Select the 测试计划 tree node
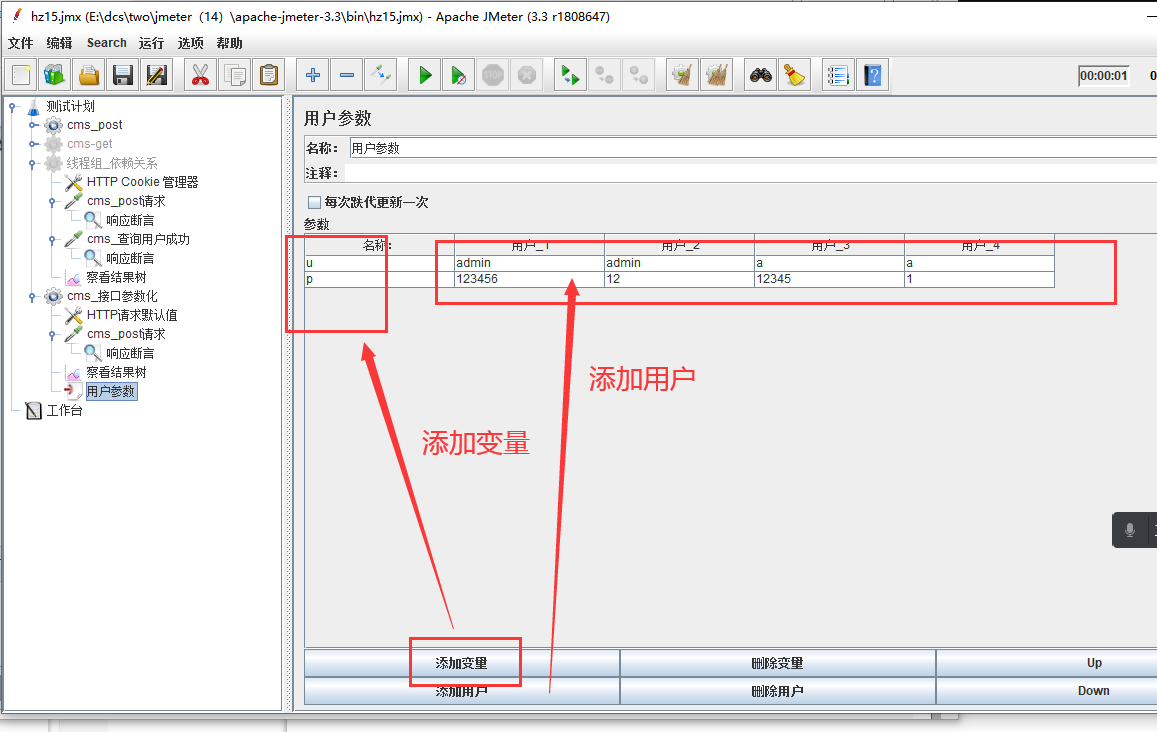This screenshot has width=1157, height=732. (70, 106)
